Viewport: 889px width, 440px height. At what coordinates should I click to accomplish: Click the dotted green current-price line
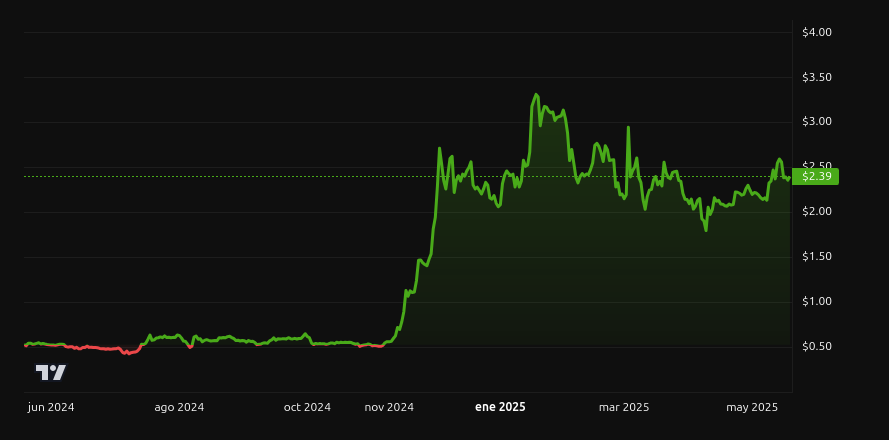coord(408,176)
